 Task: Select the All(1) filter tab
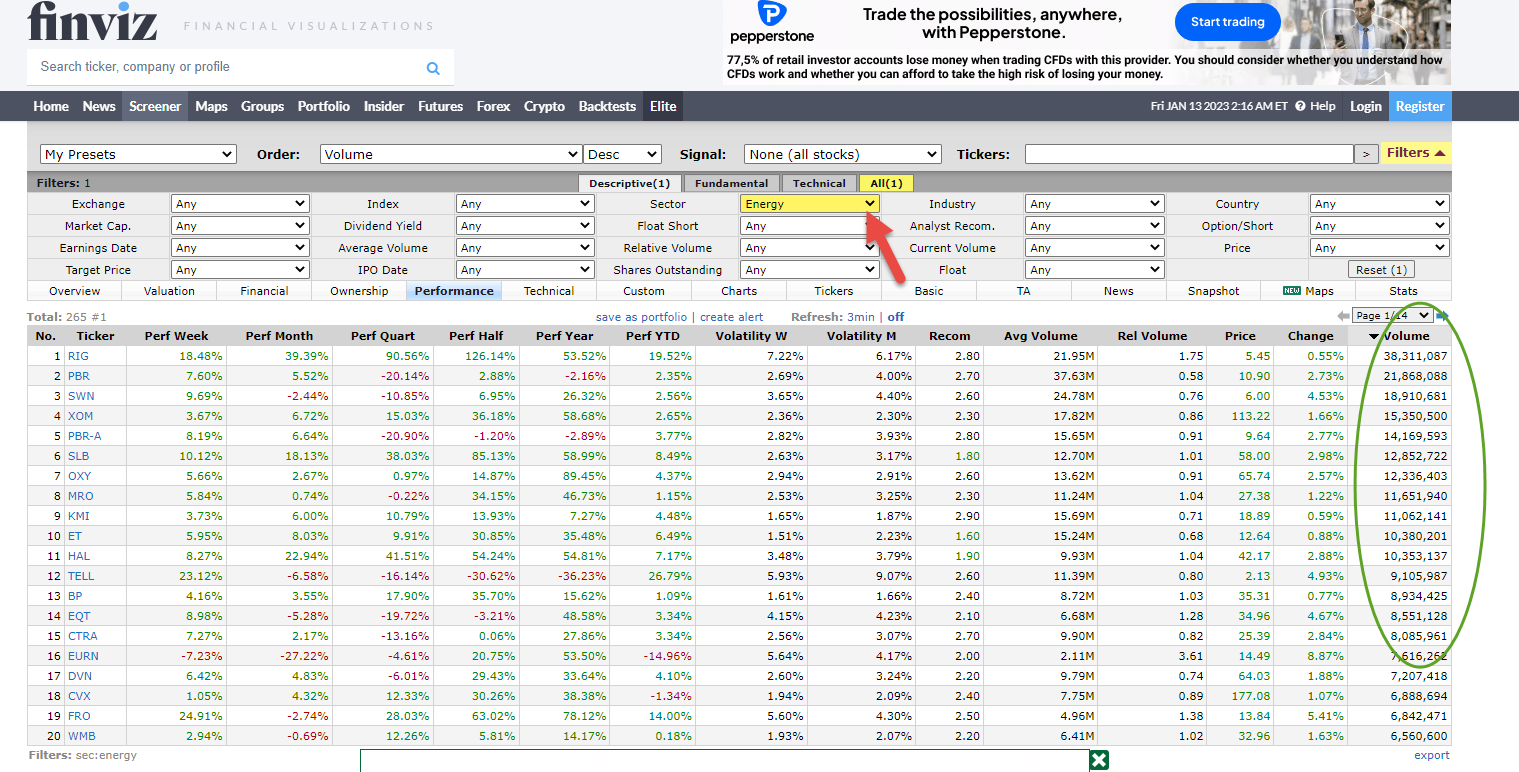click(886, 183)
